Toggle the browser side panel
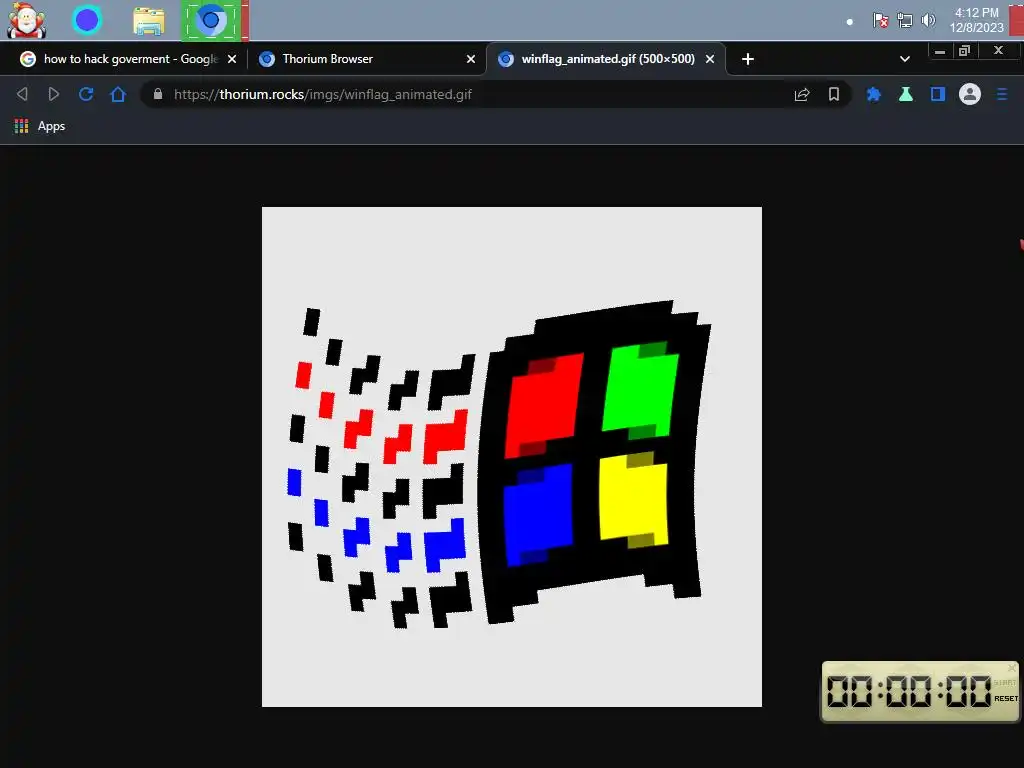This screenshot has width=1024, height=768. [938, 94]
